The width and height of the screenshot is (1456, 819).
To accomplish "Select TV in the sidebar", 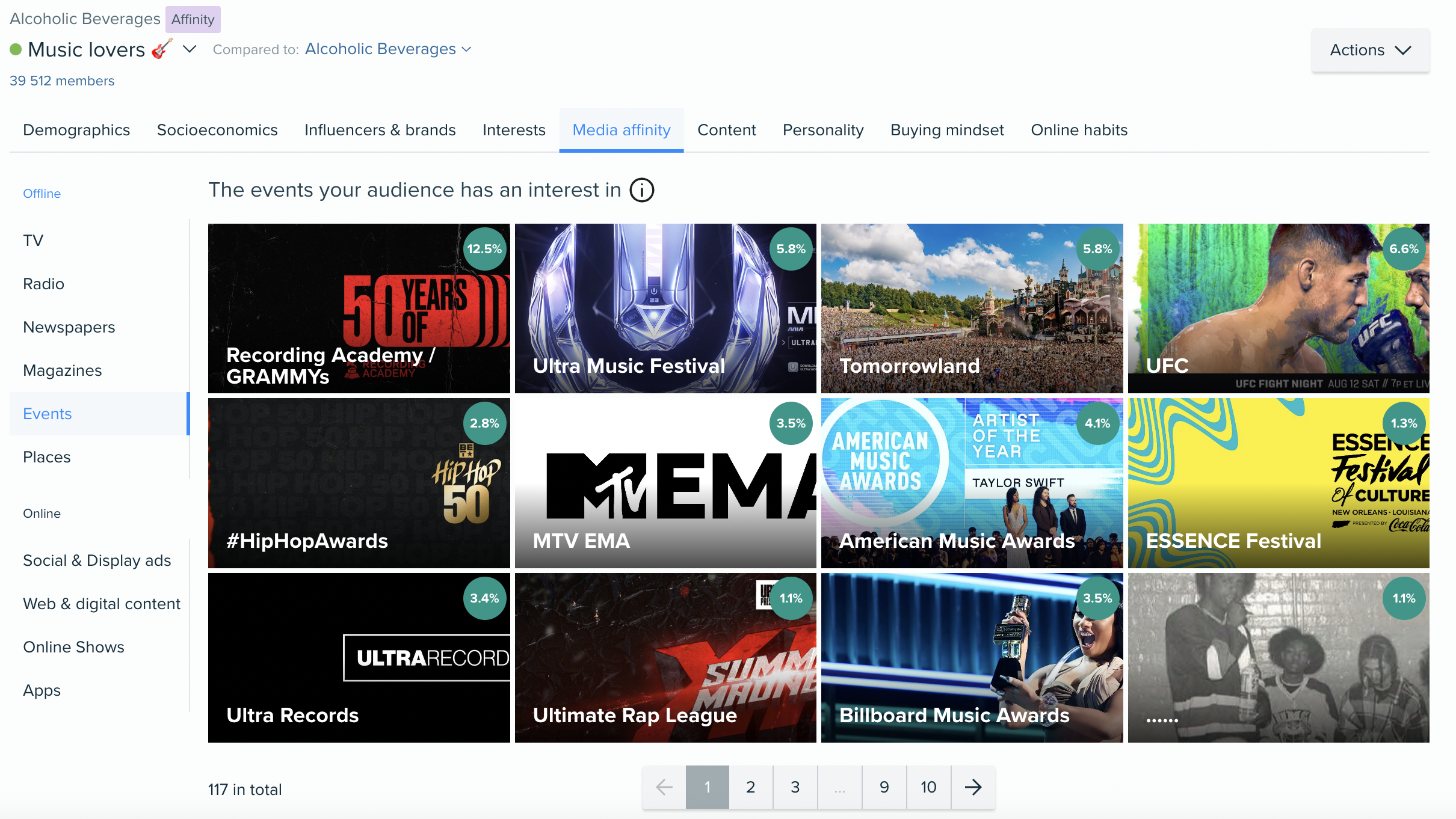I will point(99,241).
